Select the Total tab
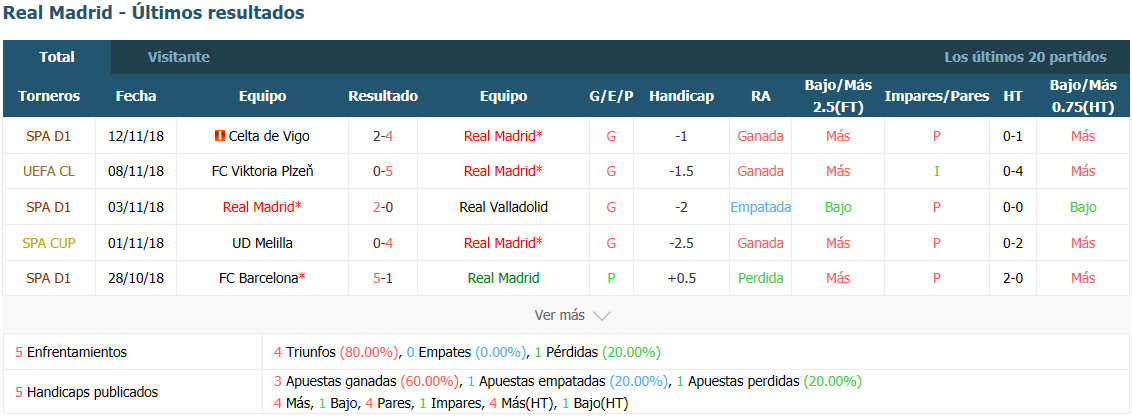This screenshot has width=1132, height=419. point(57,57)
